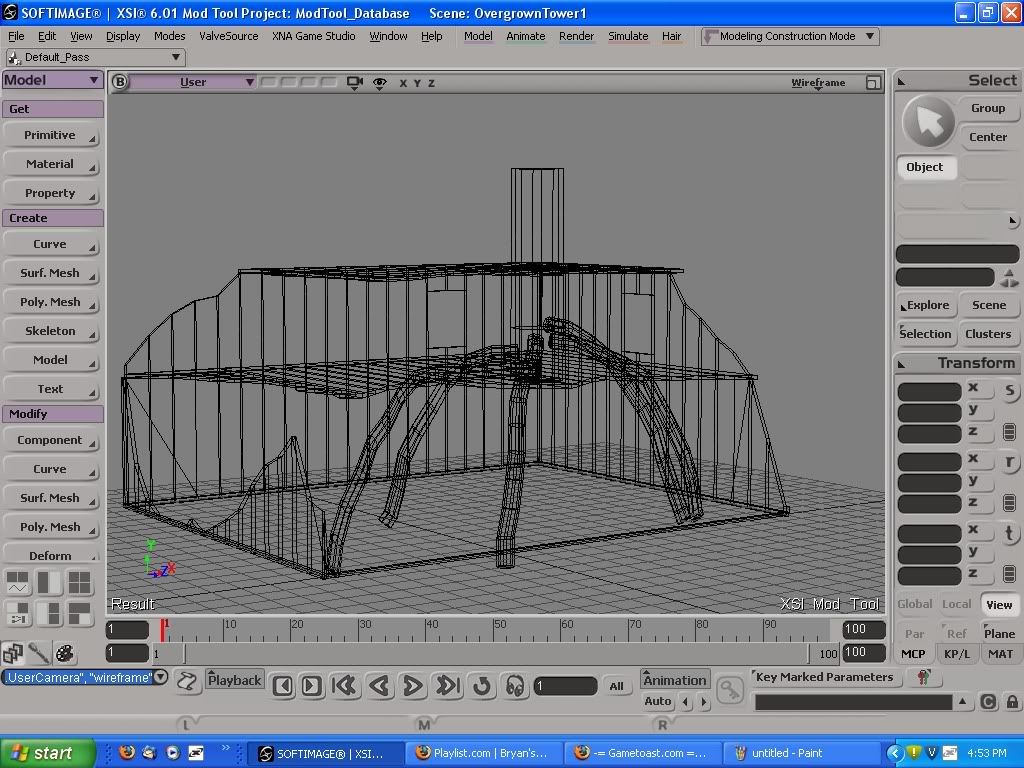The width and height of the screenshot is (1024, 768).
Task: Open the Default_Pass dropdown
Action: (x=96, y=57)
